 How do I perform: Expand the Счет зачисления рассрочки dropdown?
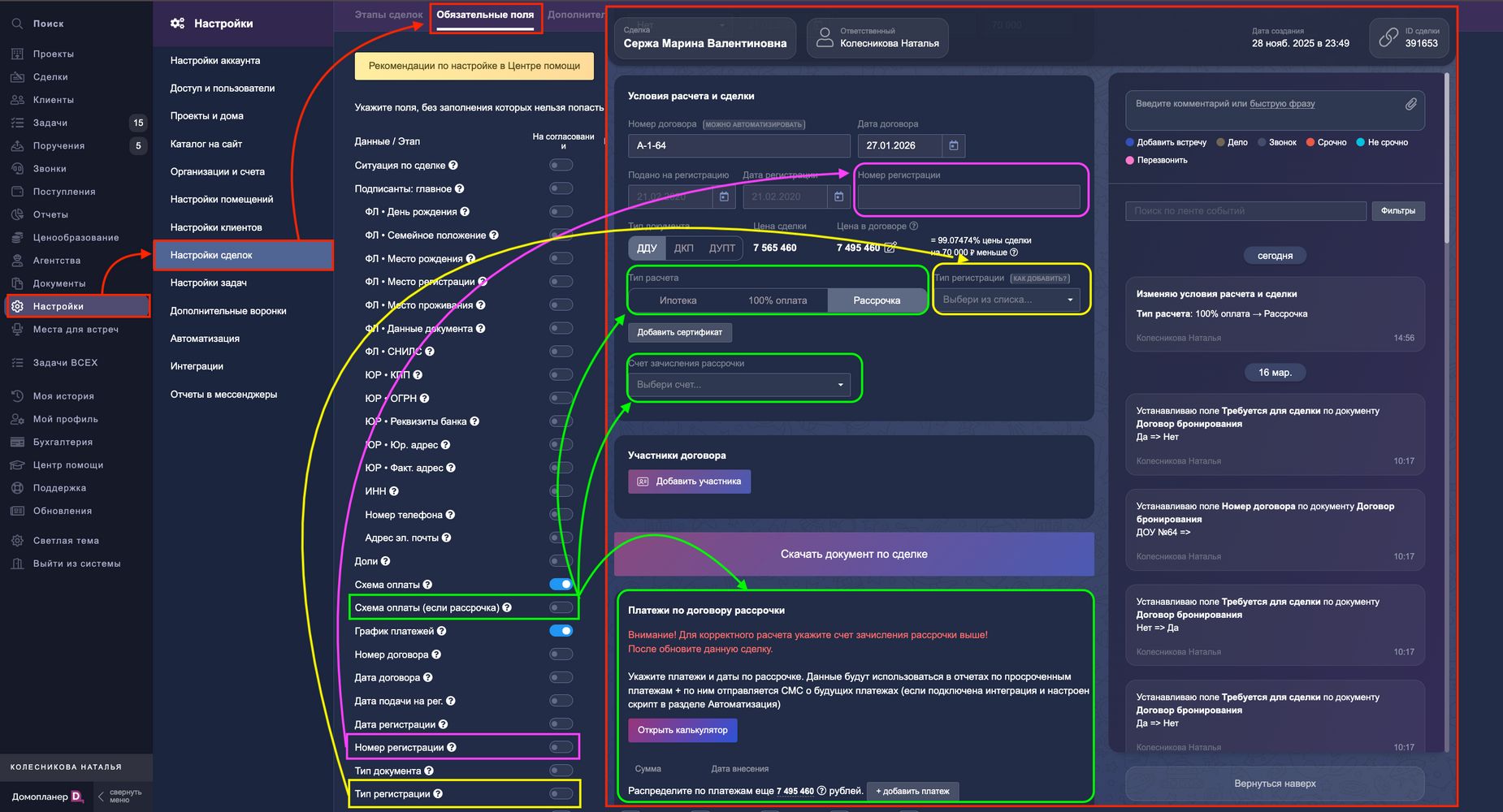click(x=739, y=384)
